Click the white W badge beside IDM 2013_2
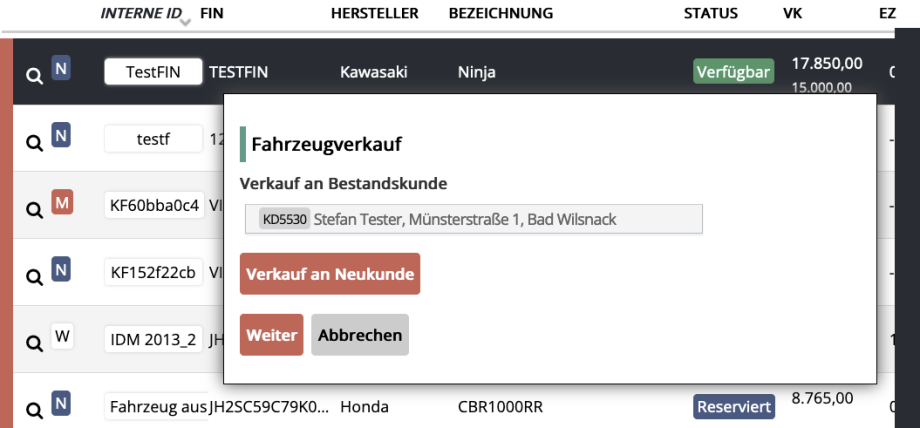 (62, 336)
